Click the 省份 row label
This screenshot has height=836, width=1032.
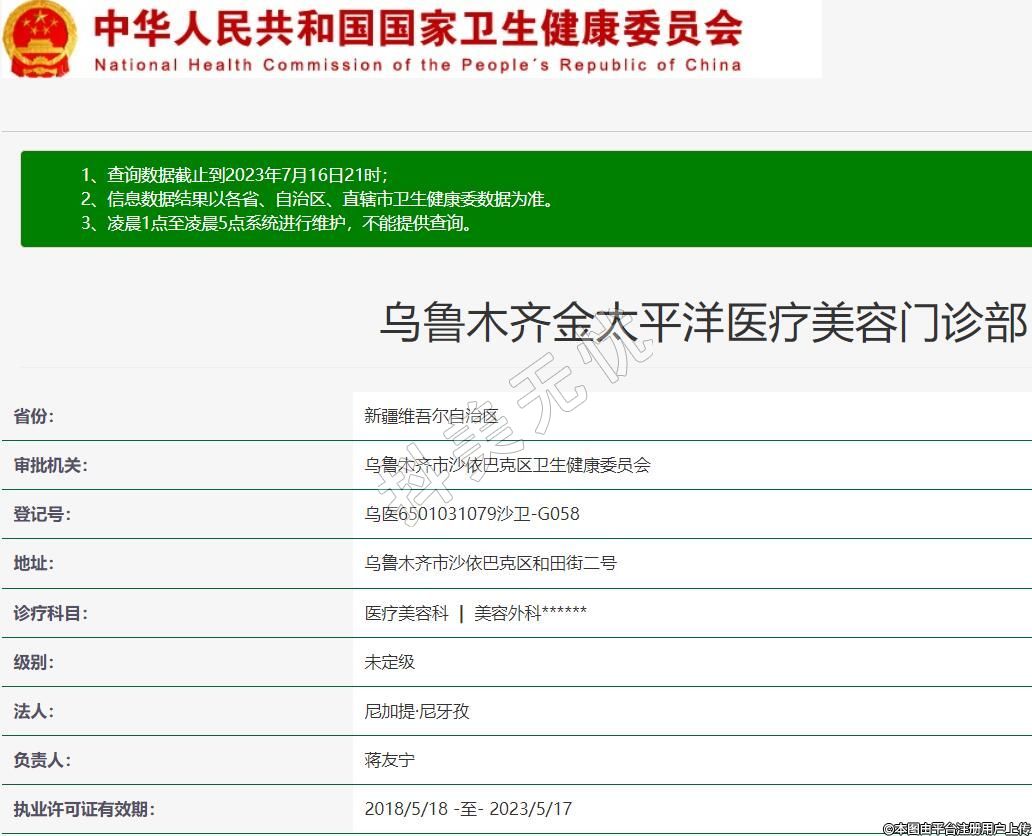click(x=34, y=416)
